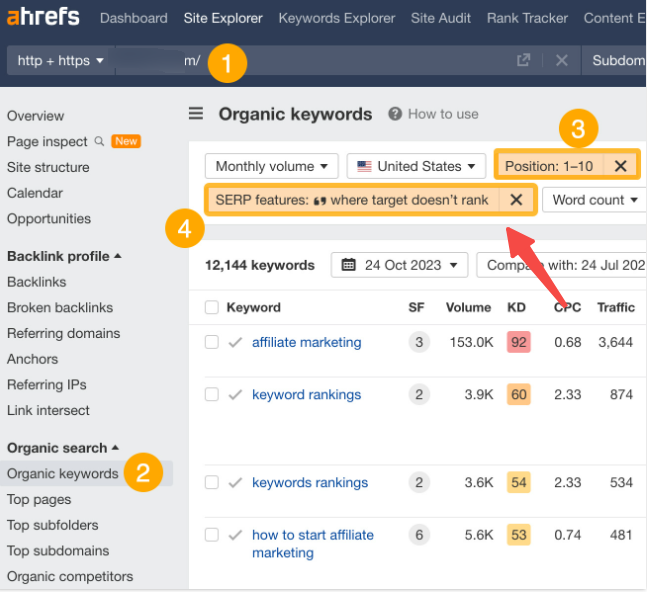This screenshot has height=592, width=647.
Task: Collapse the Organic search section
Action: [63, 448]
